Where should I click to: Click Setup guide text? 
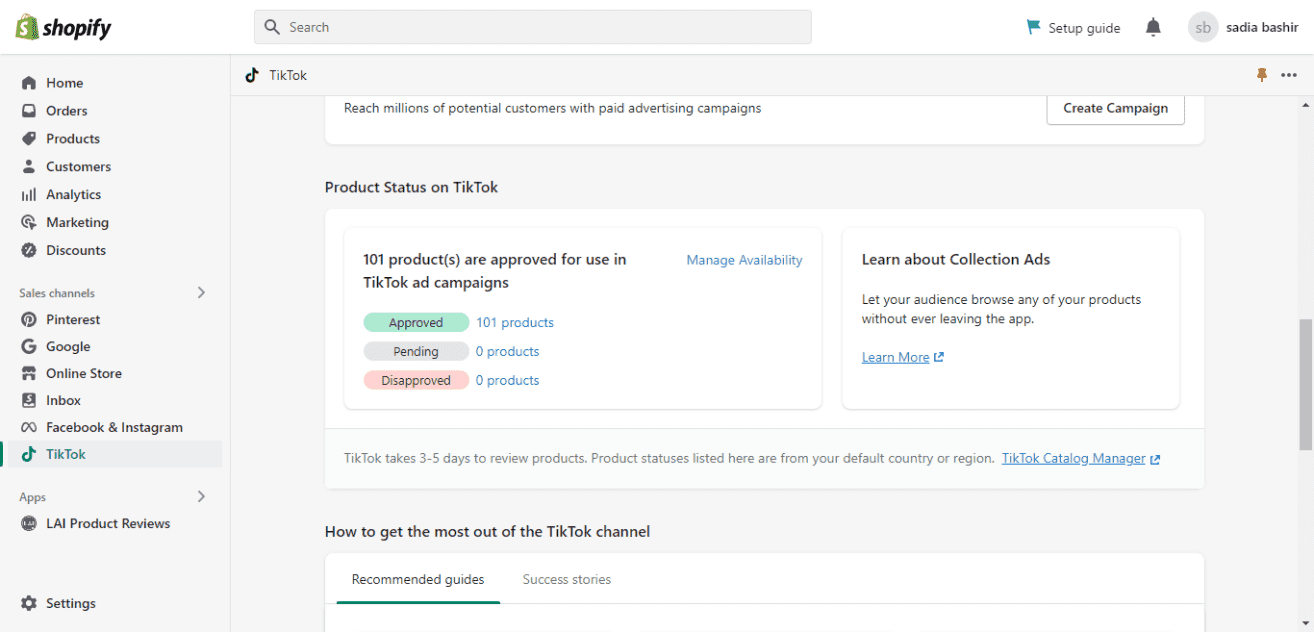(1084, 28)
